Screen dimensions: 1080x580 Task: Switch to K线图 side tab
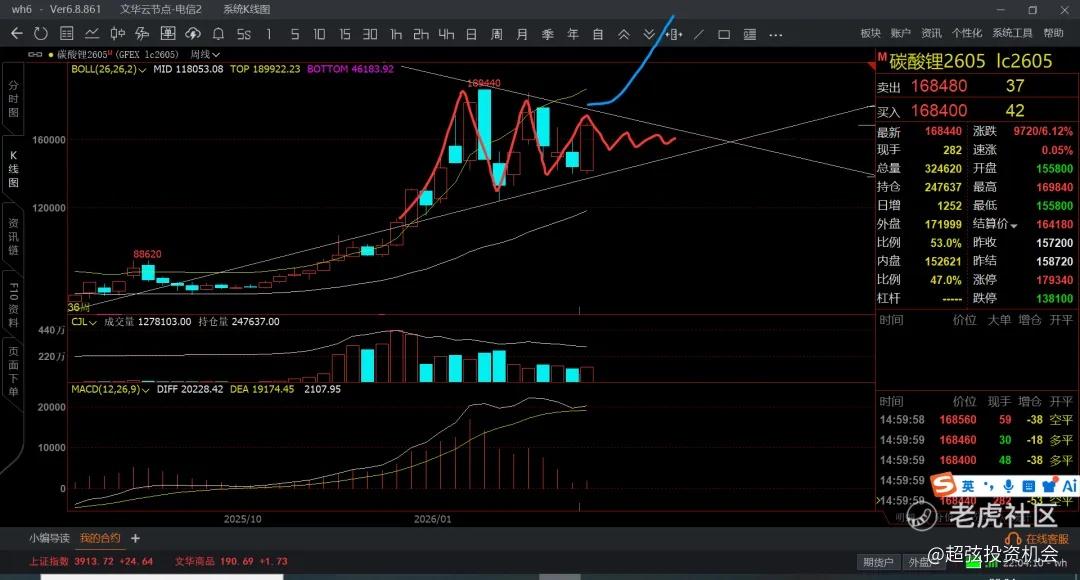[x=13, y=169]
